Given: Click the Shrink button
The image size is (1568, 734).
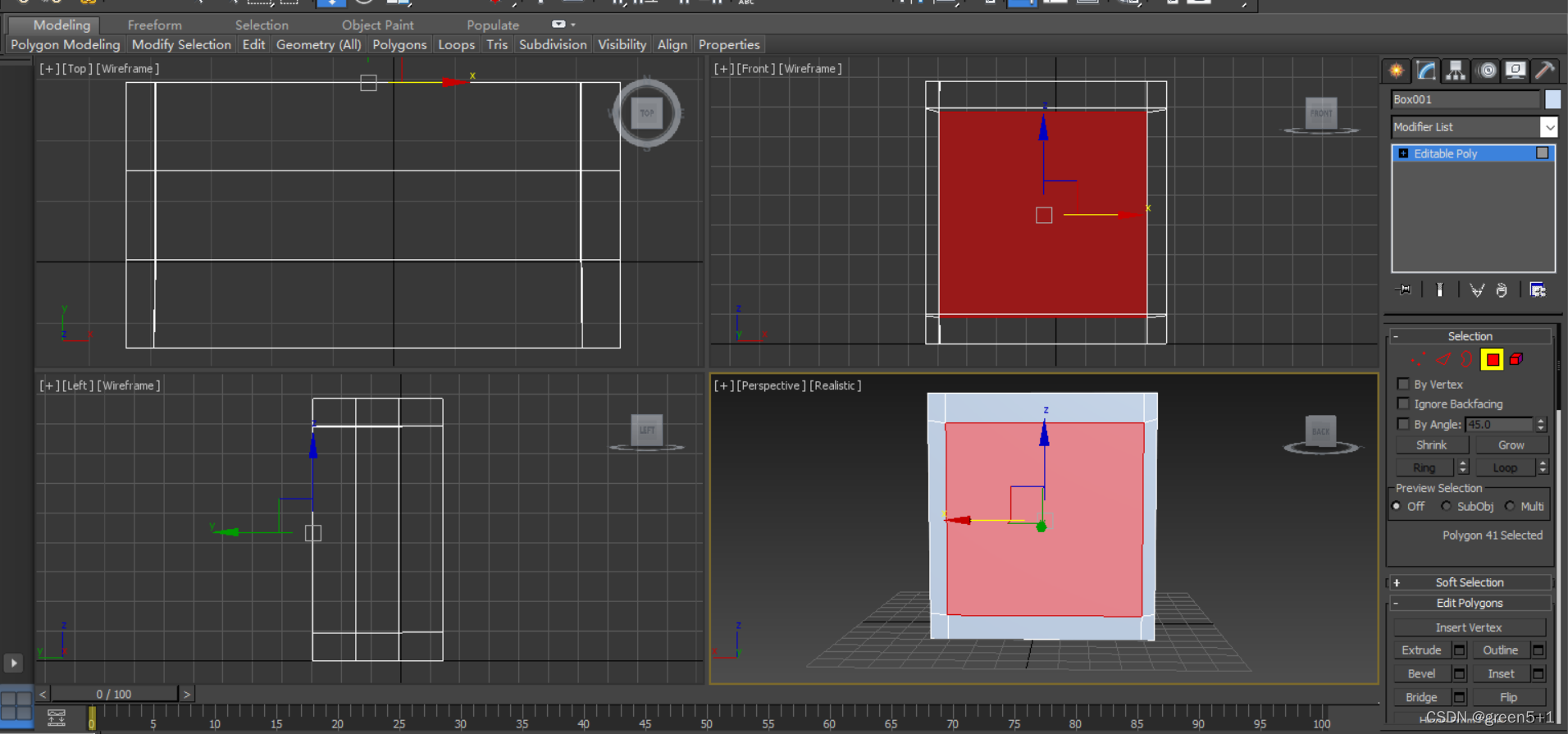Looking at the screenshot, I should pyautogui.click(x=1431, y=445).
